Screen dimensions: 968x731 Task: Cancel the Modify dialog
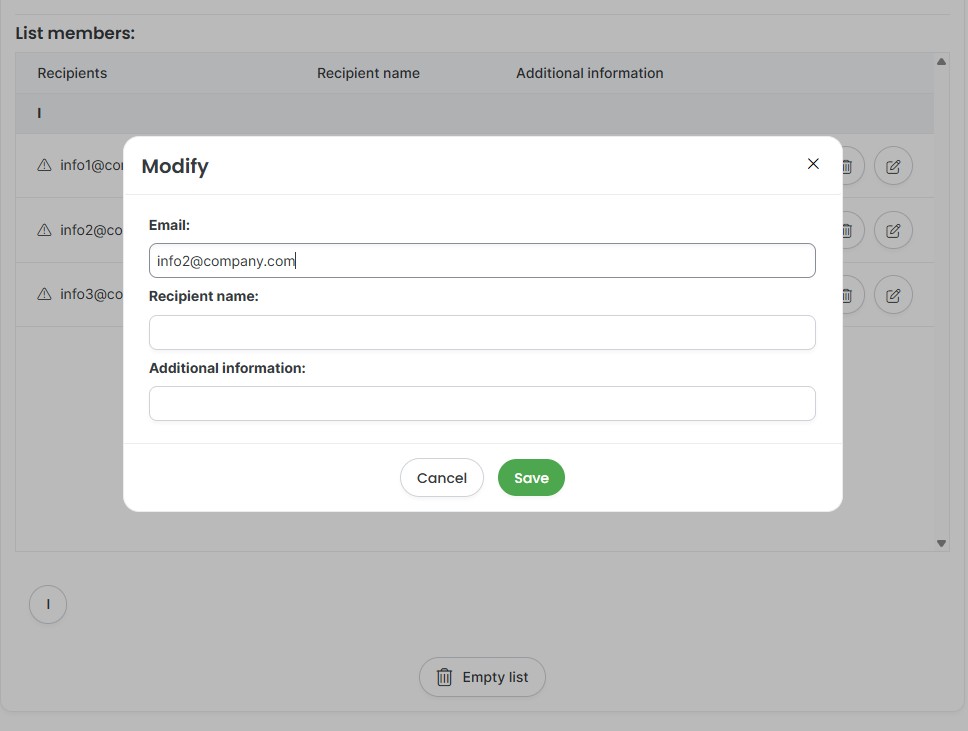tap(441, 477)
